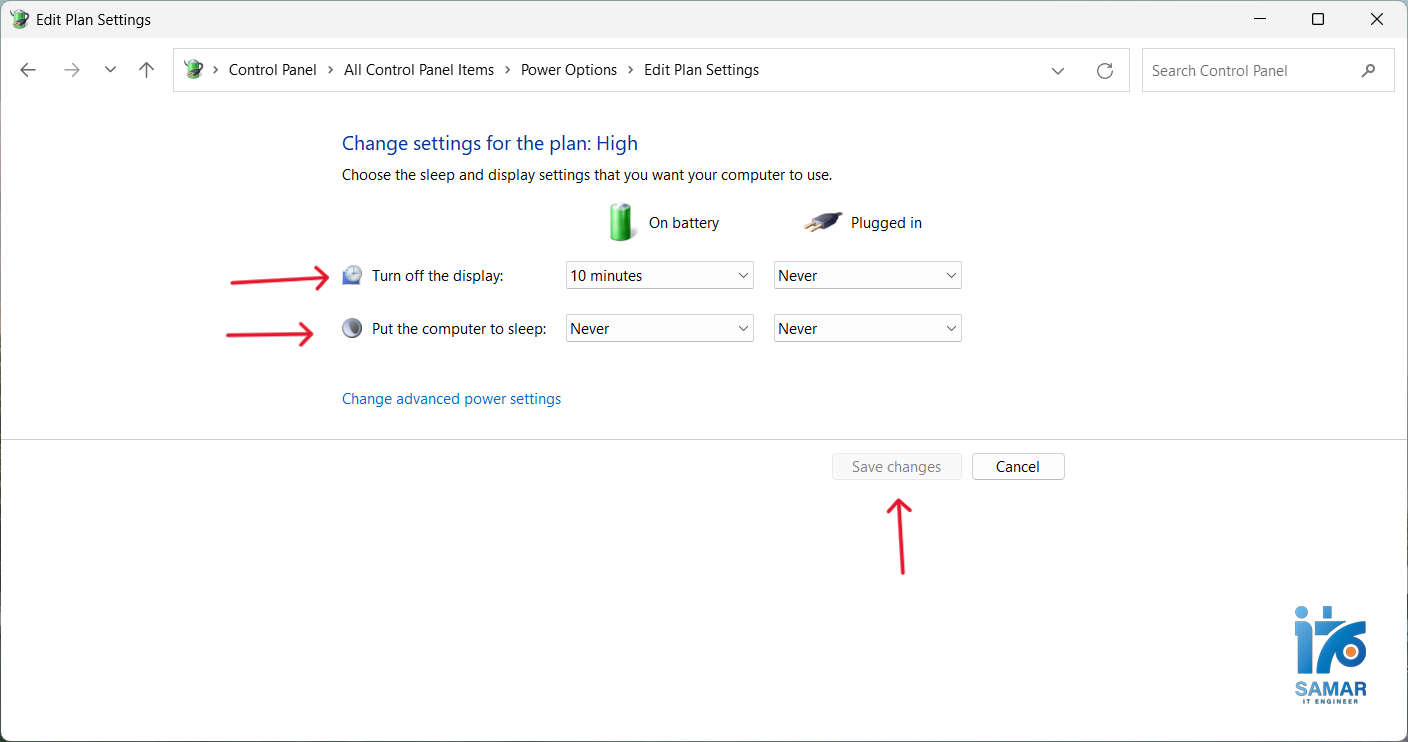
Task: Expand the address bar history dropdown
Action: pos(1057,70)
